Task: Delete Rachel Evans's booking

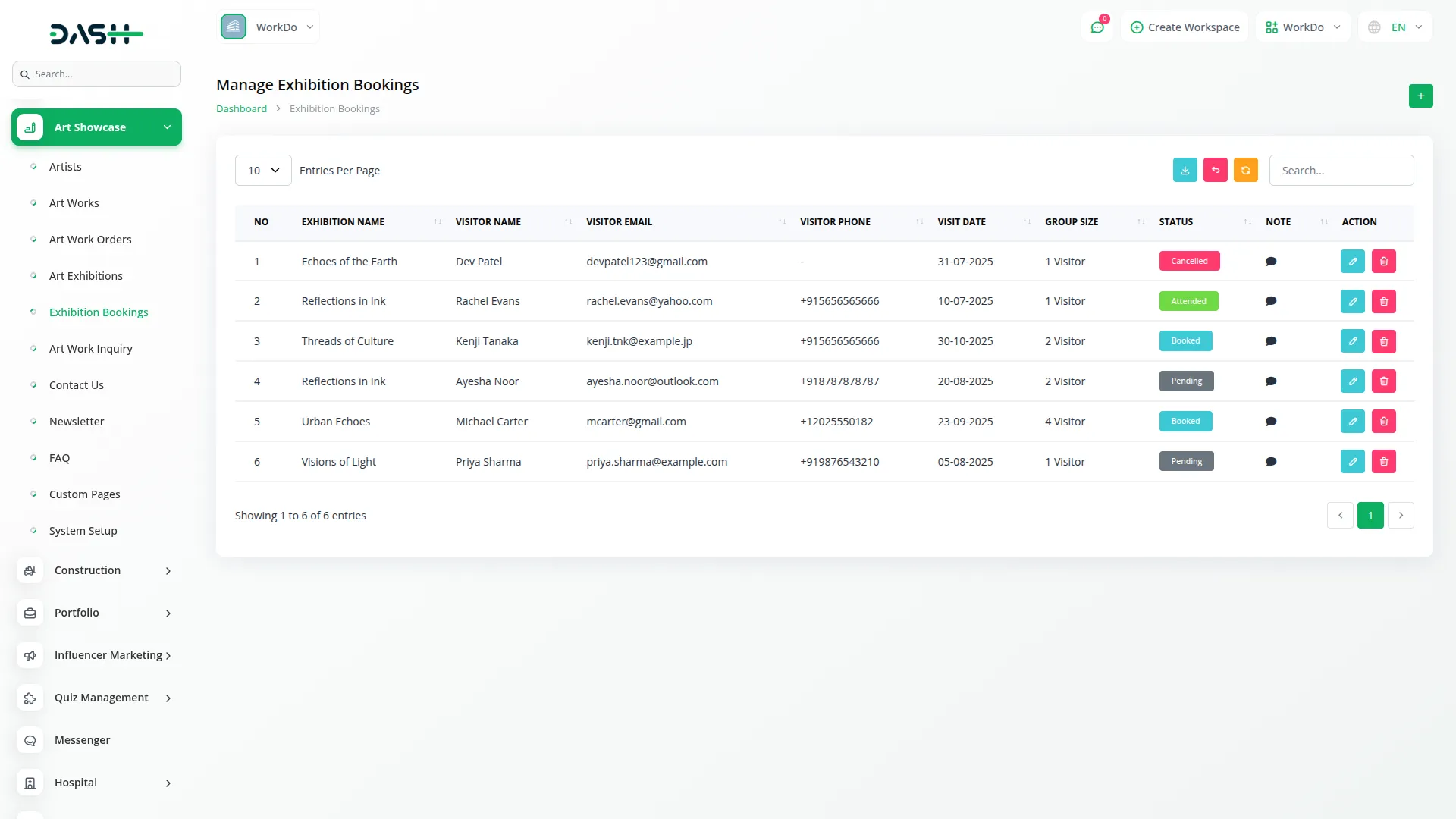Action: click(1383, 302)
